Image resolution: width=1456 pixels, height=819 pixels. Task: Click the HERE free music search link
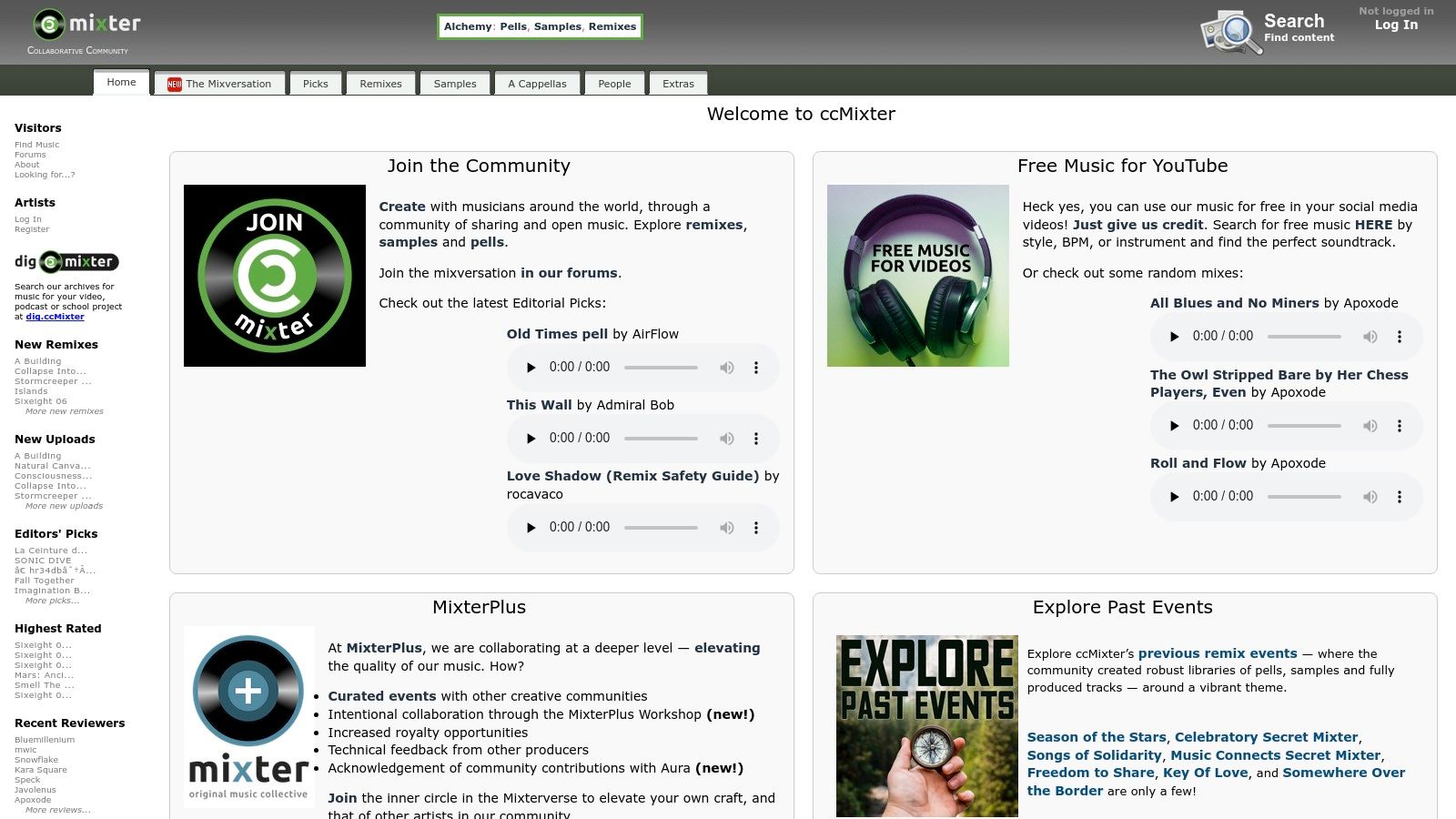1373,225
